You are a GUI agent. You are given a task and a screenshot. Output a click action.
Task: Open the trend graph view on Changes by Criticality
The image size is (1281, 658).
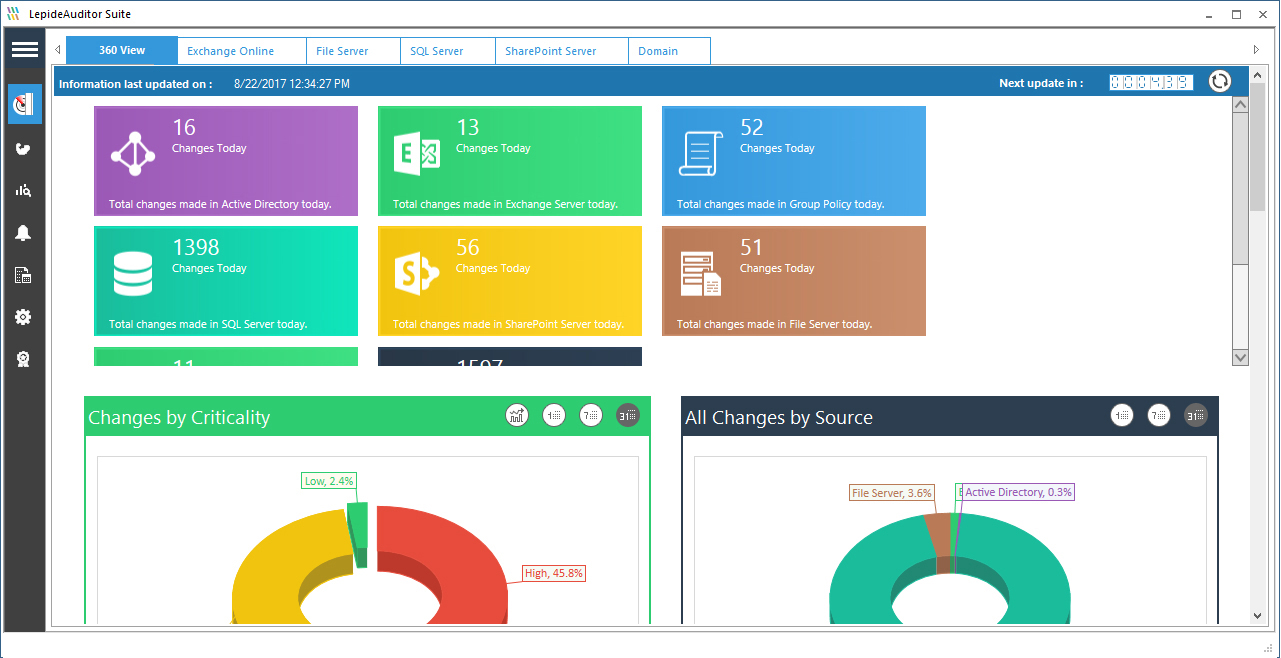(517, 414)
